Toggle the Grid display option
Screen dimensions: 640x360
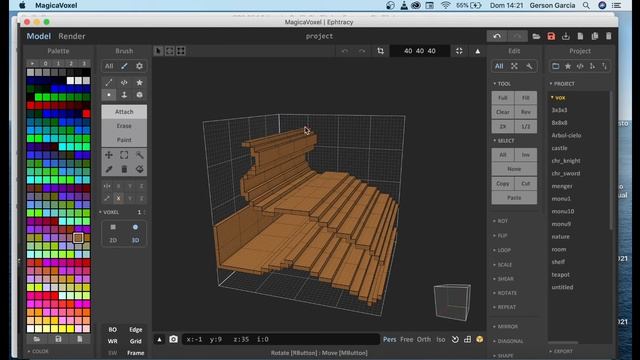(x=136, y=341)
